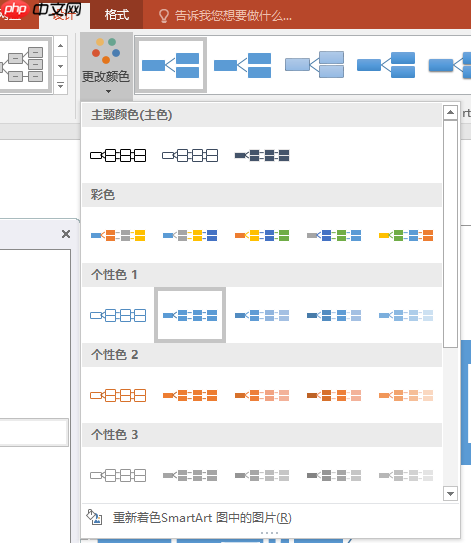Image resolution: width=471 pixels, height=543 pixels.
Task: Click the recolor pictures paint bucket icon
Action: point(94,517)
